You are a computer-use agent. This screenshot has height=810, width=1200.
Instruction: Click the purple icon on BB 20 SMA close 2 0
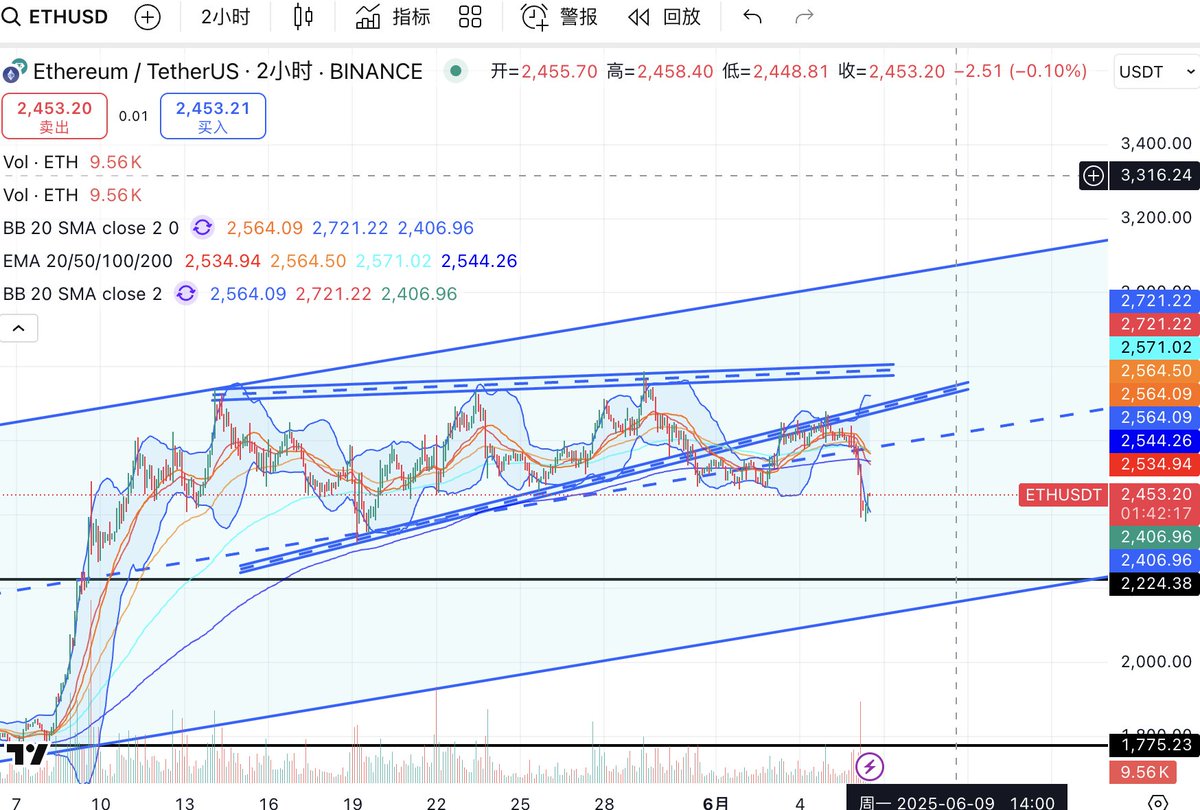point(202,228)
